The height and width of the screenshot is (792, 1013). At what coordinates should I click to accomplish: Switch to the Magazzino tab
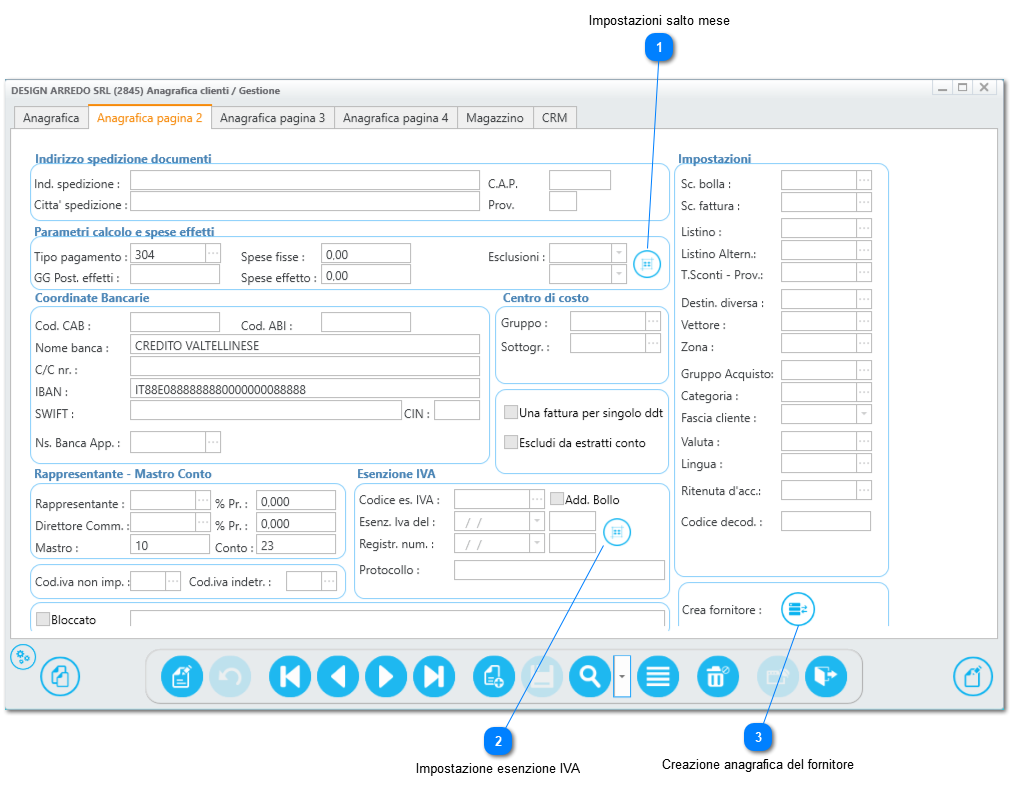click(495, 118)
